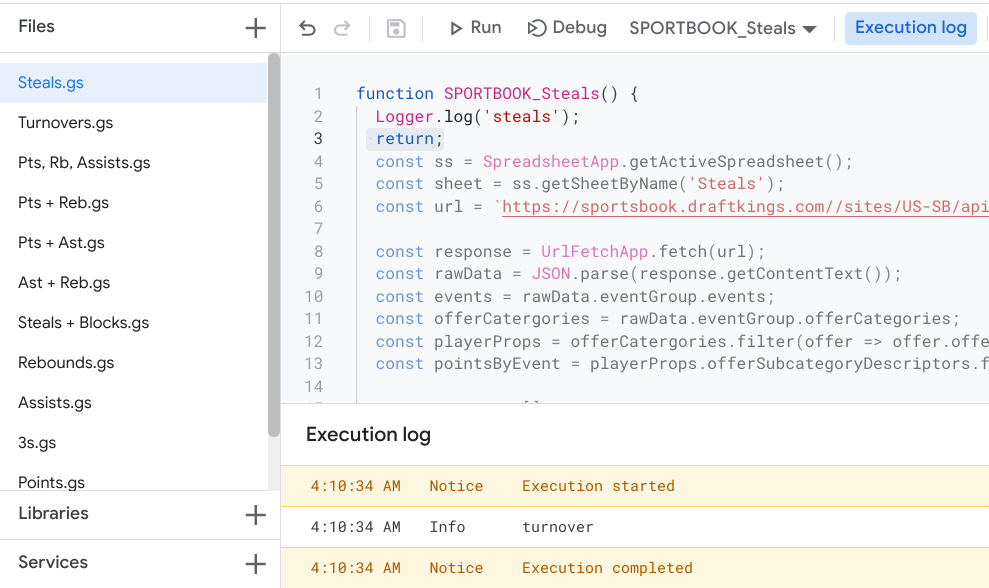This screenshot has height=588, width=989.
Task: Save project with the floppy disk icon
Action: click(x=396, y=28)
